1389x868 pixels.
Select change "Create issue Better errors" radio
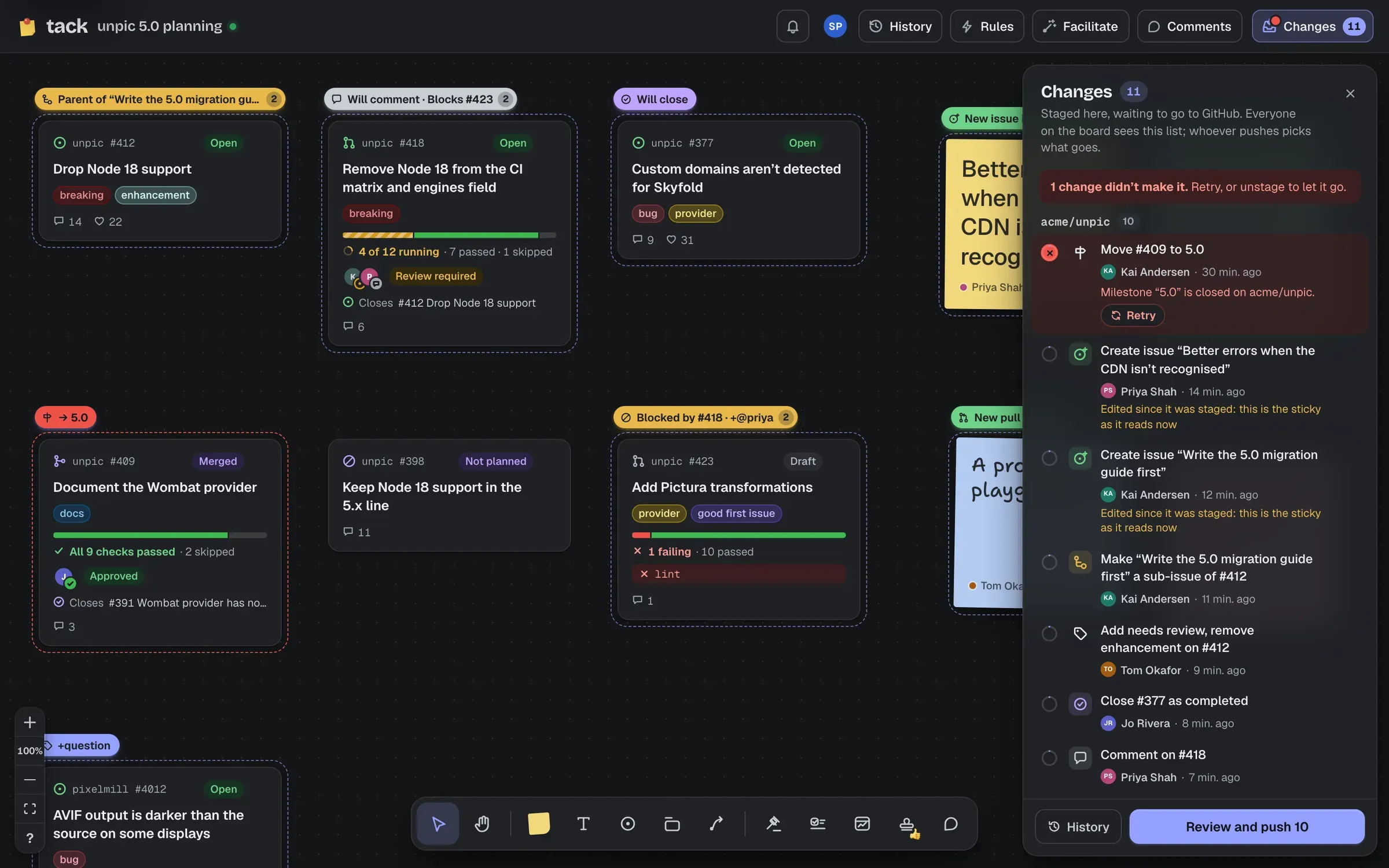[x=1049, y=354]
